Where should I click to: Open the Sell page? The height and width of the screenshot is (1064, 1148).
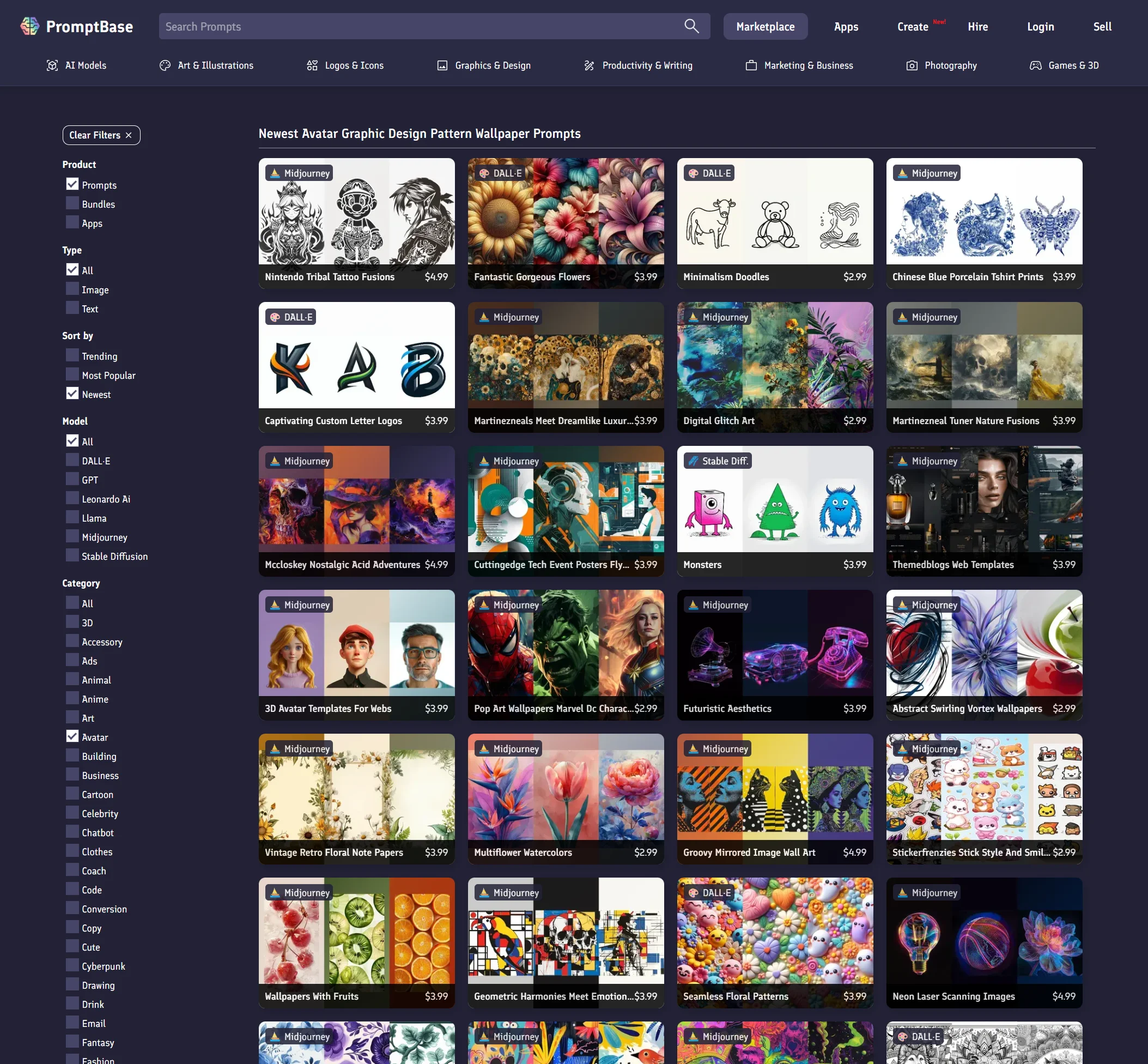(1102, 27)
